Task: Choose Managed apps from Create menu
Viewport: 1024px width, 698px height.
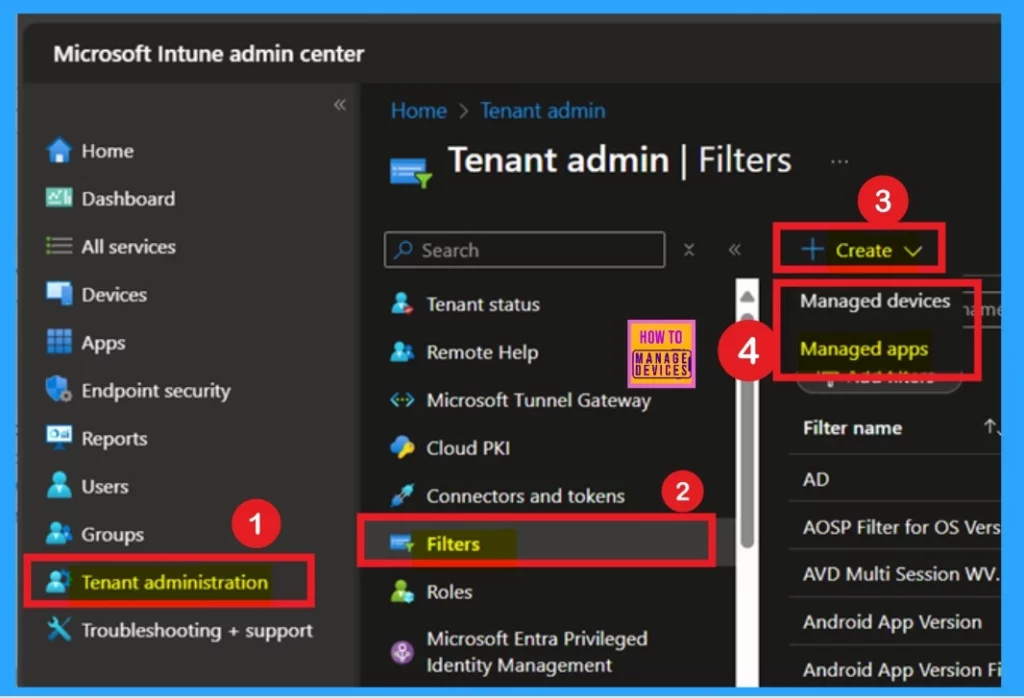Action: pyautogui.click(x=863, y=349)
